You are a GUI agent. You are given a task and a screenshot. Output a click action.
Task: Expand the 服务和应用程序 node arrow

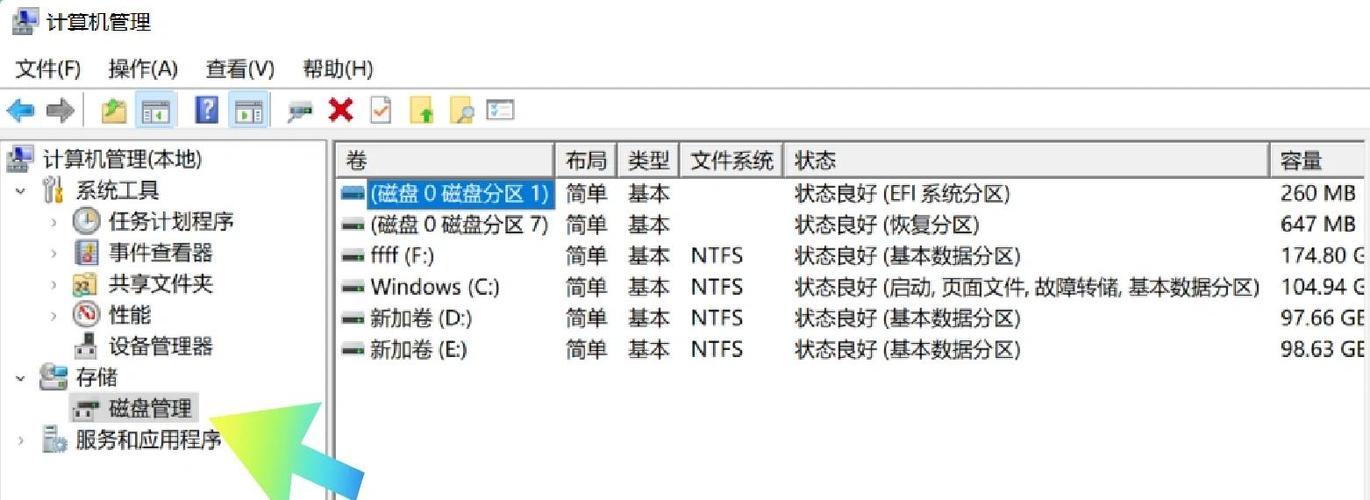click(20, 440)
